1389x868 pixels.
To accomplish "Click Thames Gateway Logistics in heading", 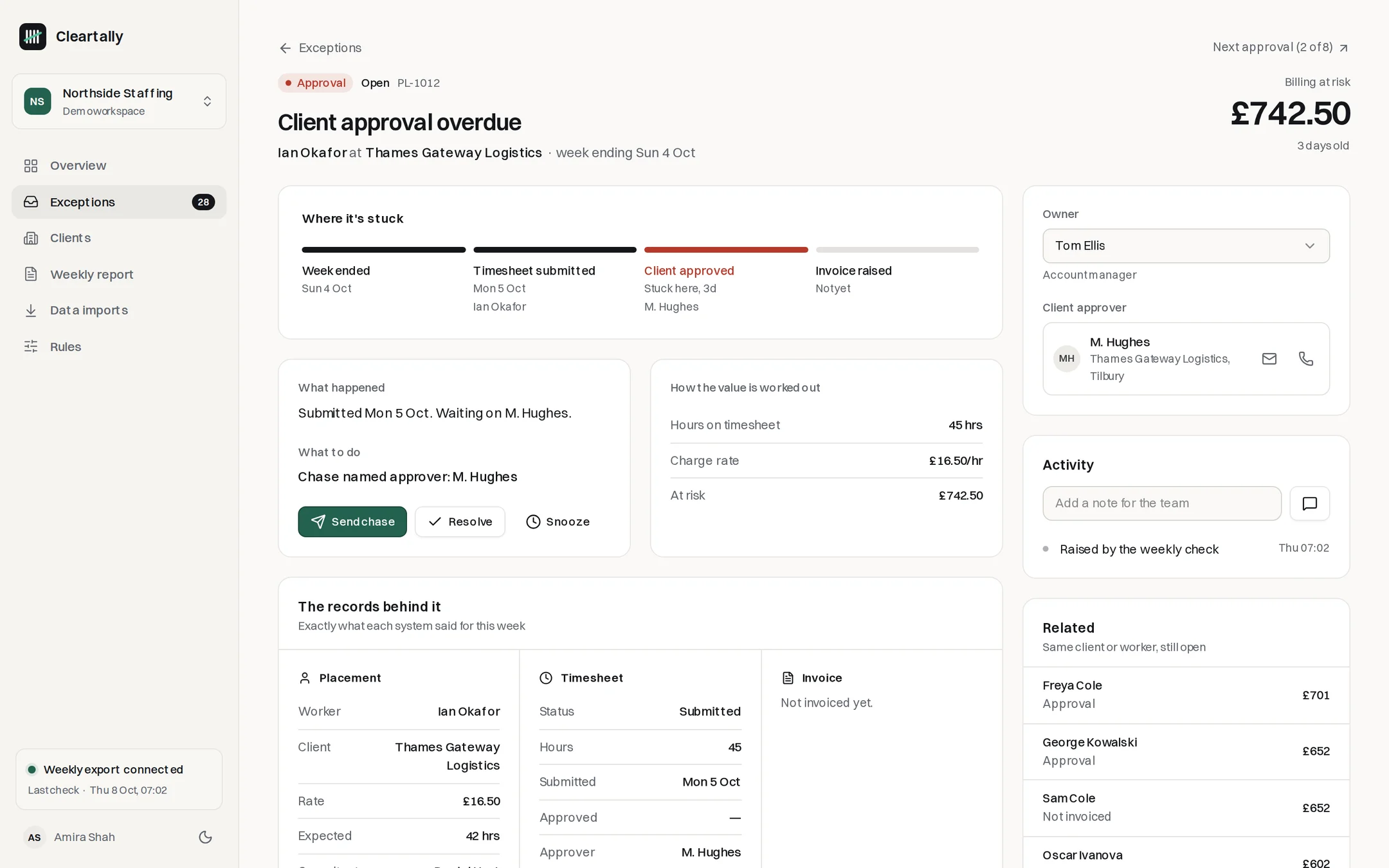I will [x=454, y=153].
